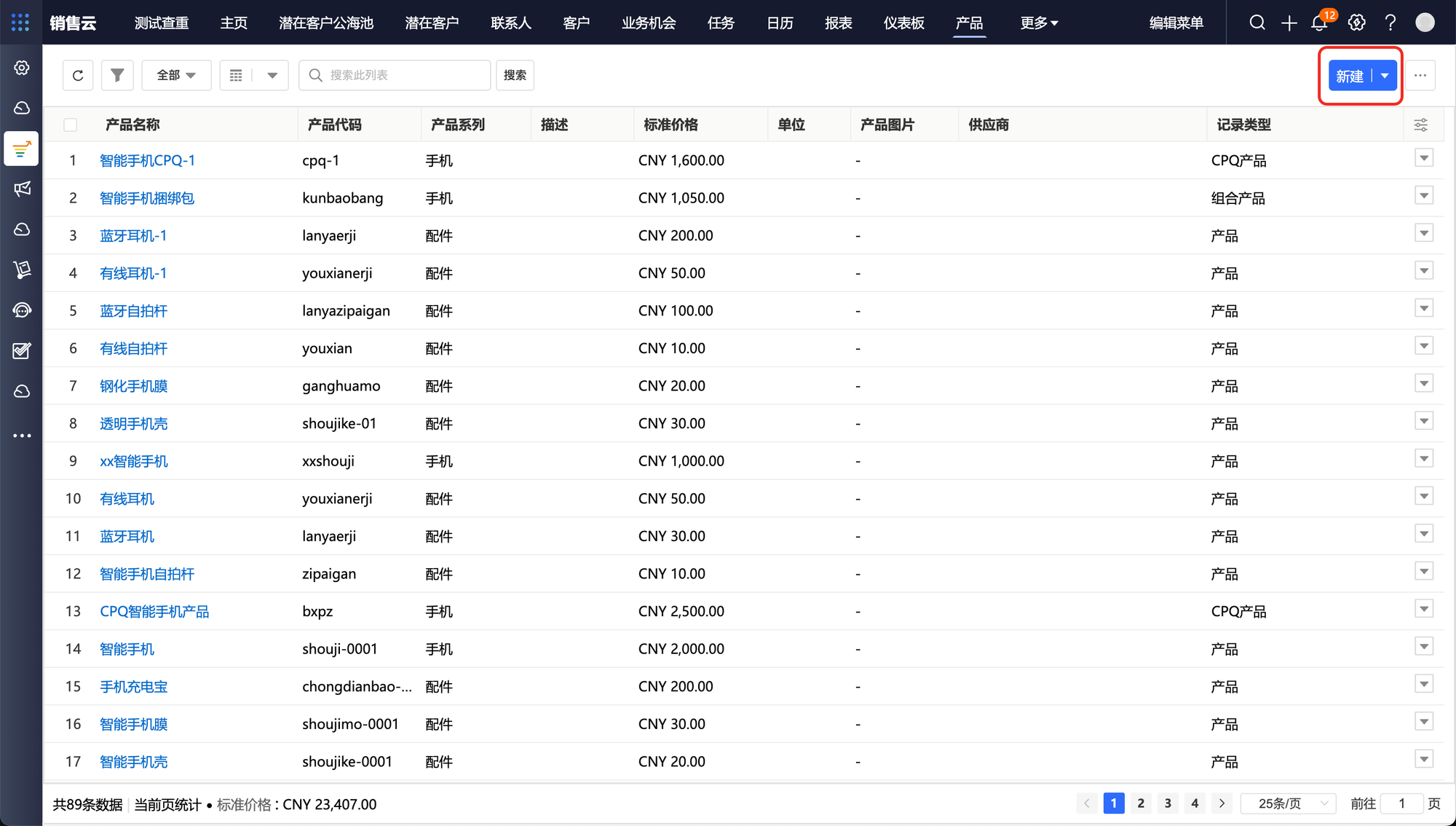Open the 25条/页 page size dropdown

pos(1287,803)
